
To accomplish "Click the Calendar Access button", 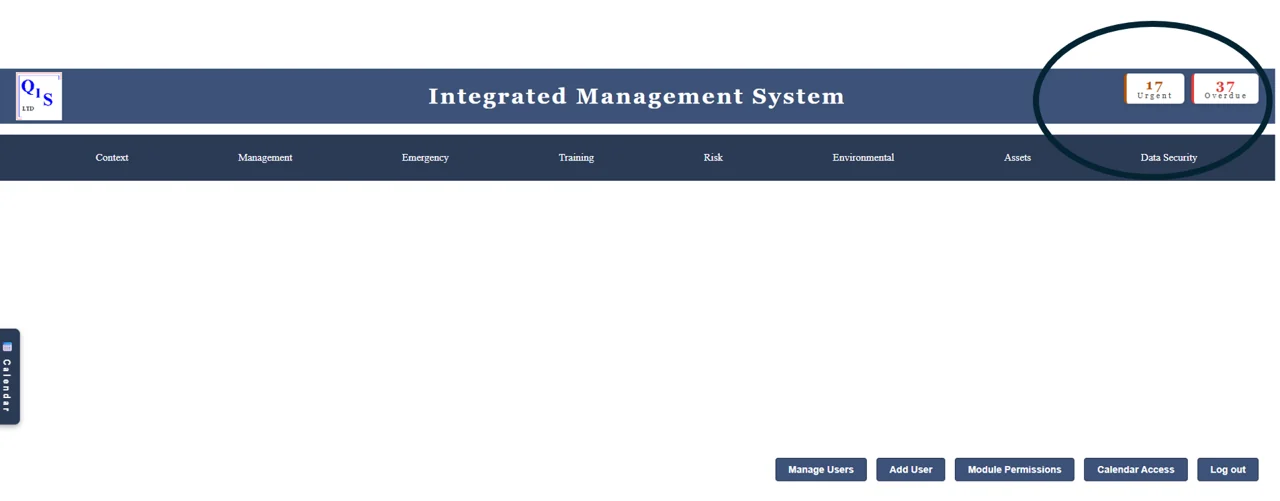I will click(x=1135, y=470).
